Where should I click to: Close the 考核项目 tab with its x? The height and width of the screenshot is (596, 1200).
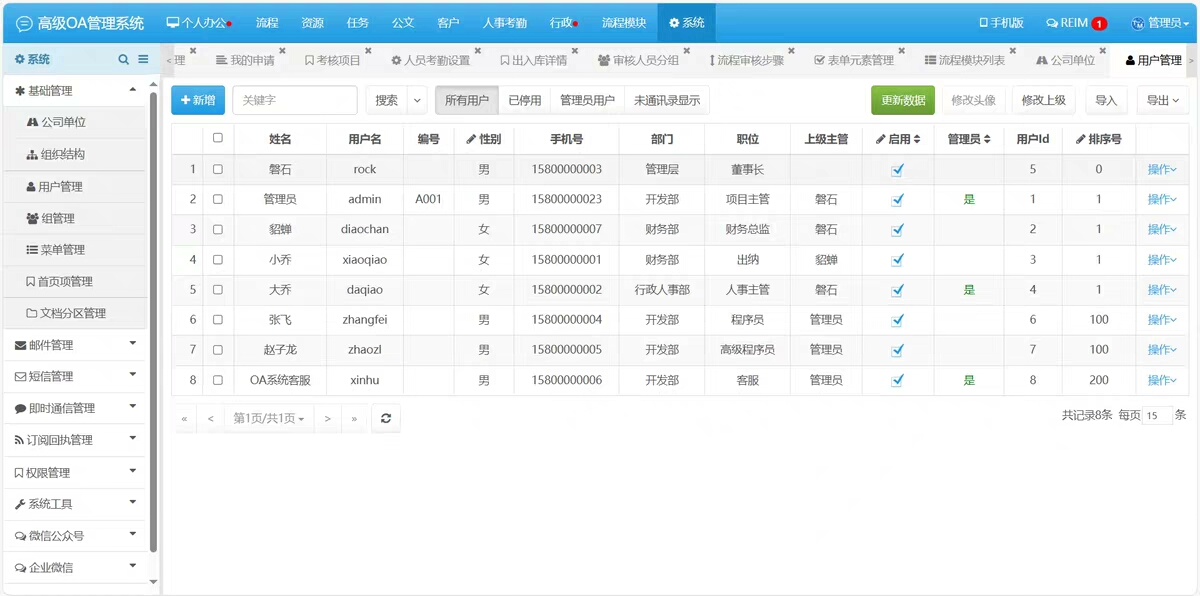pyautogui.click(x=368, y=50)
